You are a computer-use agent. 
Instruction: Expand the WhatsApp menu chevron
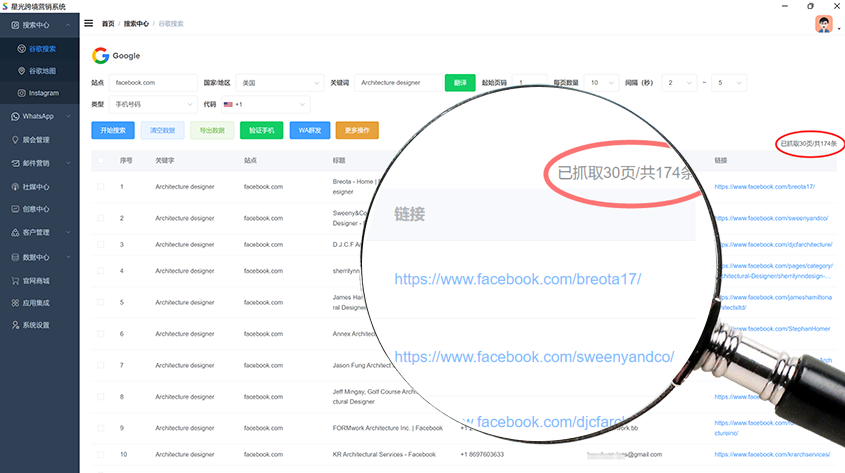click(68, 116)
